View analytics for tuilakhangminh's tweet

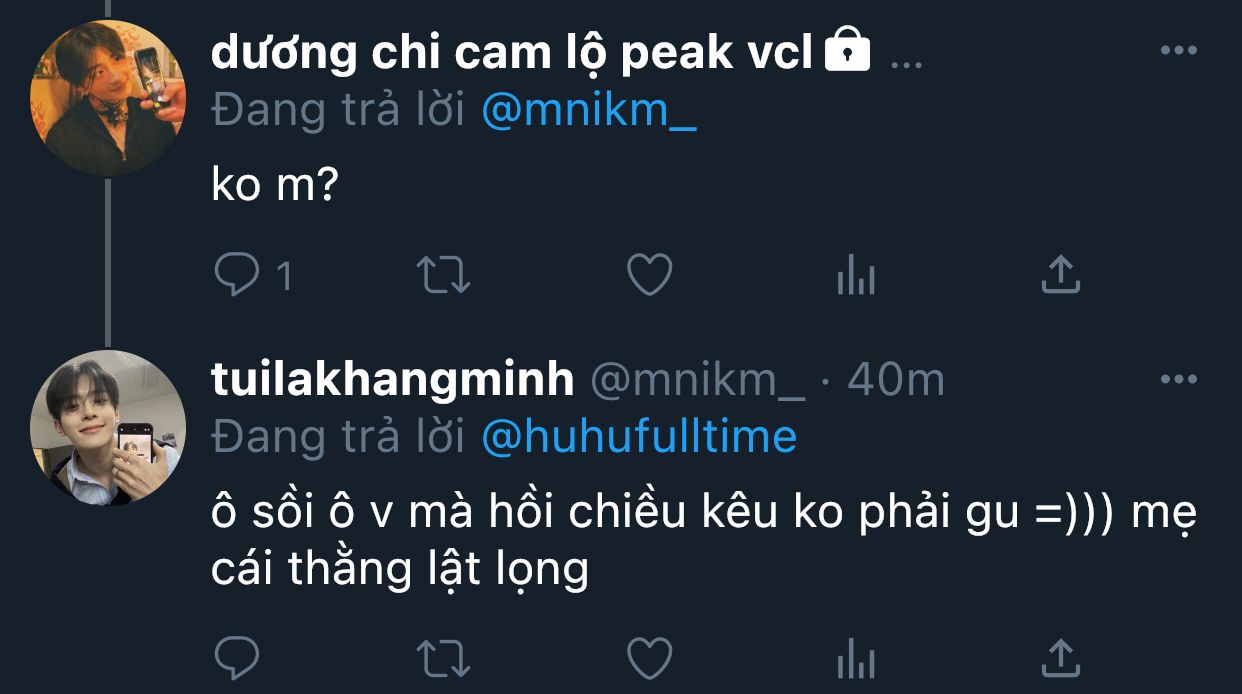pos(856,658)
